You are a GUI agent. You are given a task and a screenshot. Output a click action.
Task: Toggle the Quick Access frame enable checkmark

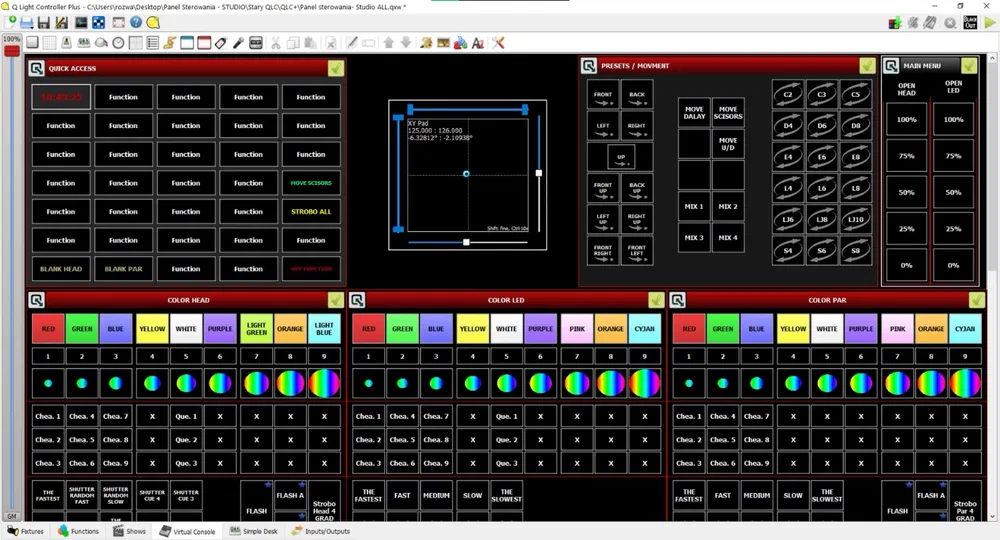pos(335,68)
